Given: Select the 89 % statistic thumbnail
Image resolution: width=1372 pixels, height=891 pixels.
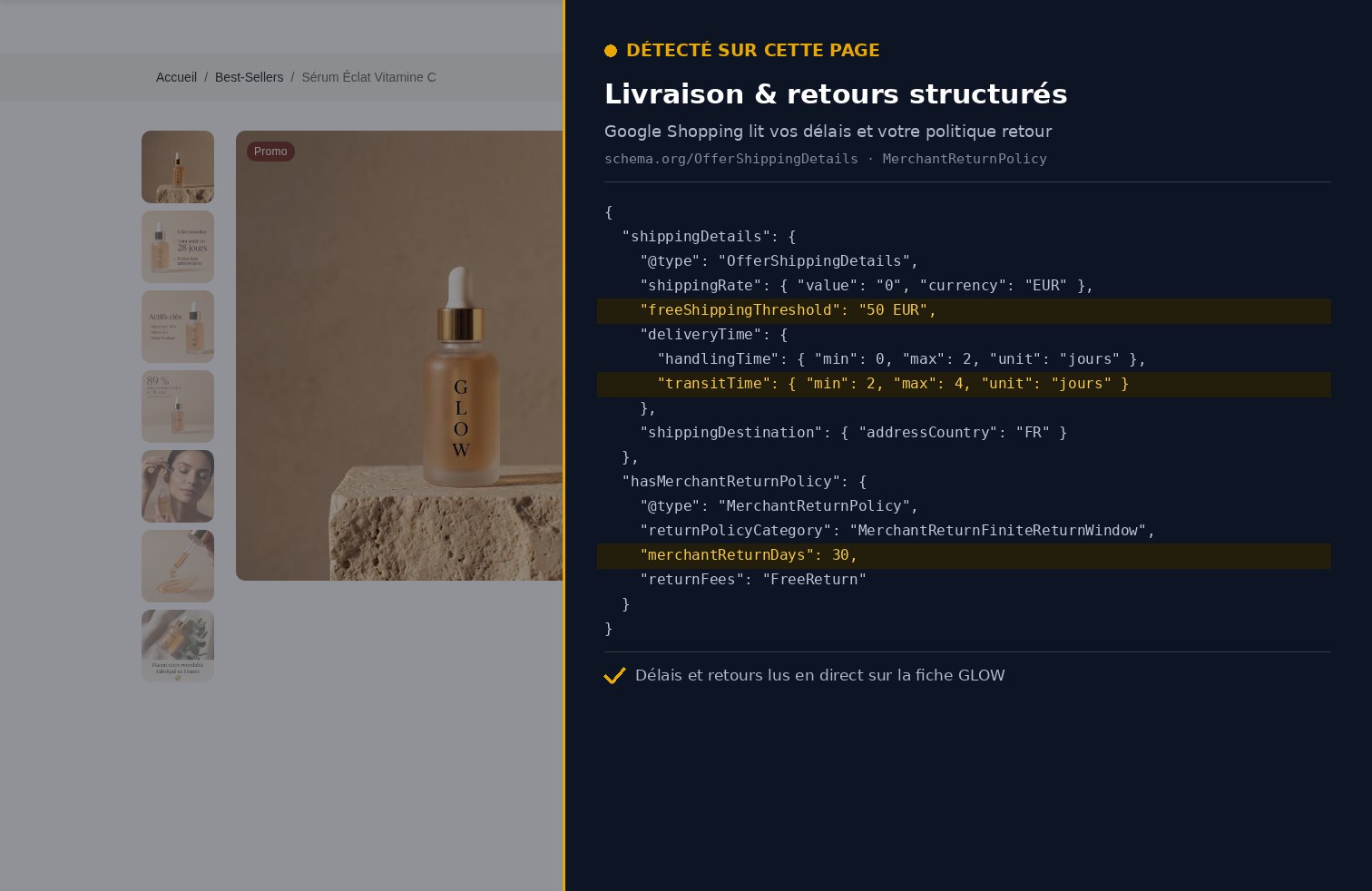Looking at the screenshot, I should coord(178,406).
